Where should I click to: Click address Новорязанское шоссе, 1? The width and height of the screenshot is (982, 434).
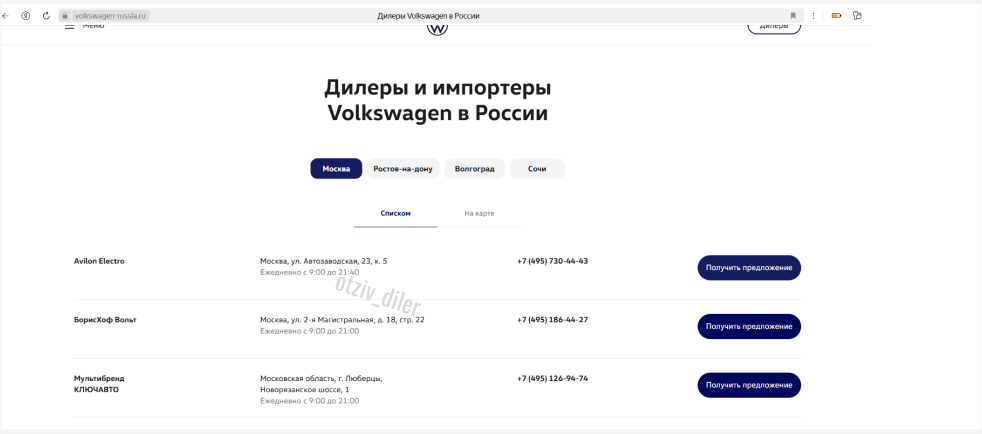click(305, 390)
